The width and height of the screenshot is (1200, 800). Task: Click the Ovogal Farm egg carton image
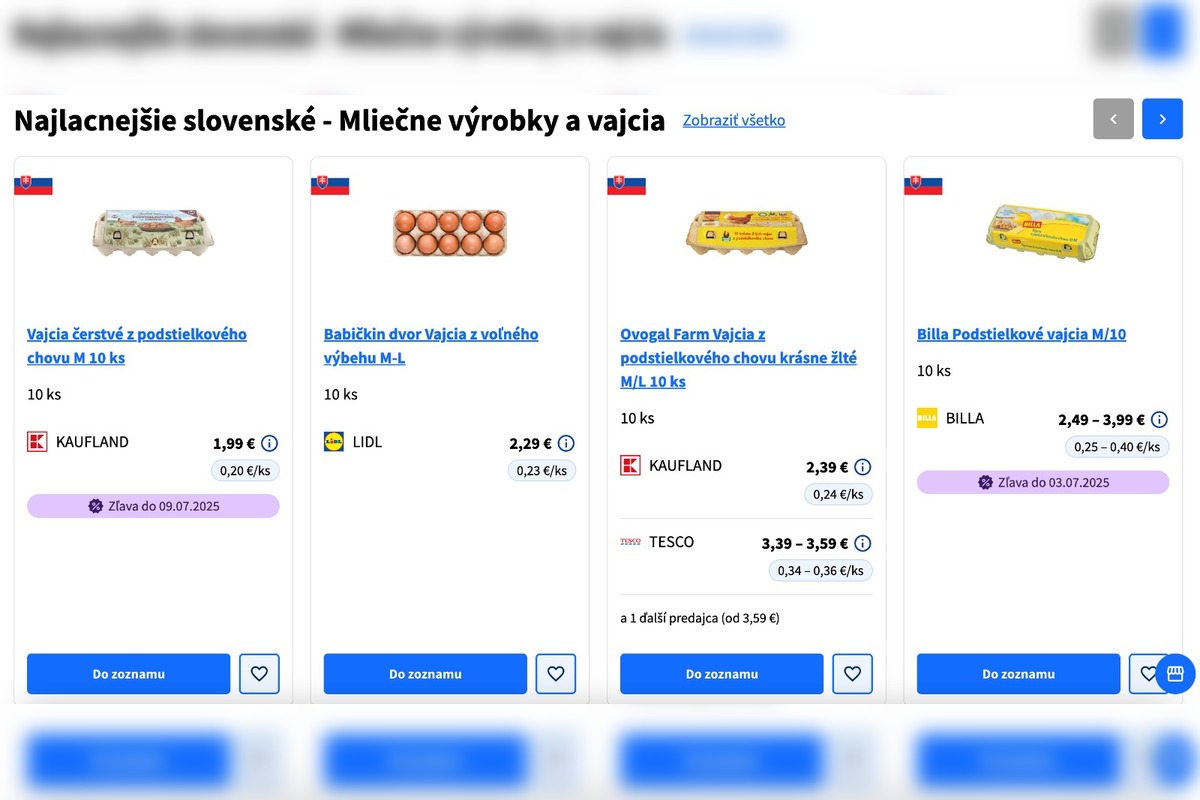(746, 232)
